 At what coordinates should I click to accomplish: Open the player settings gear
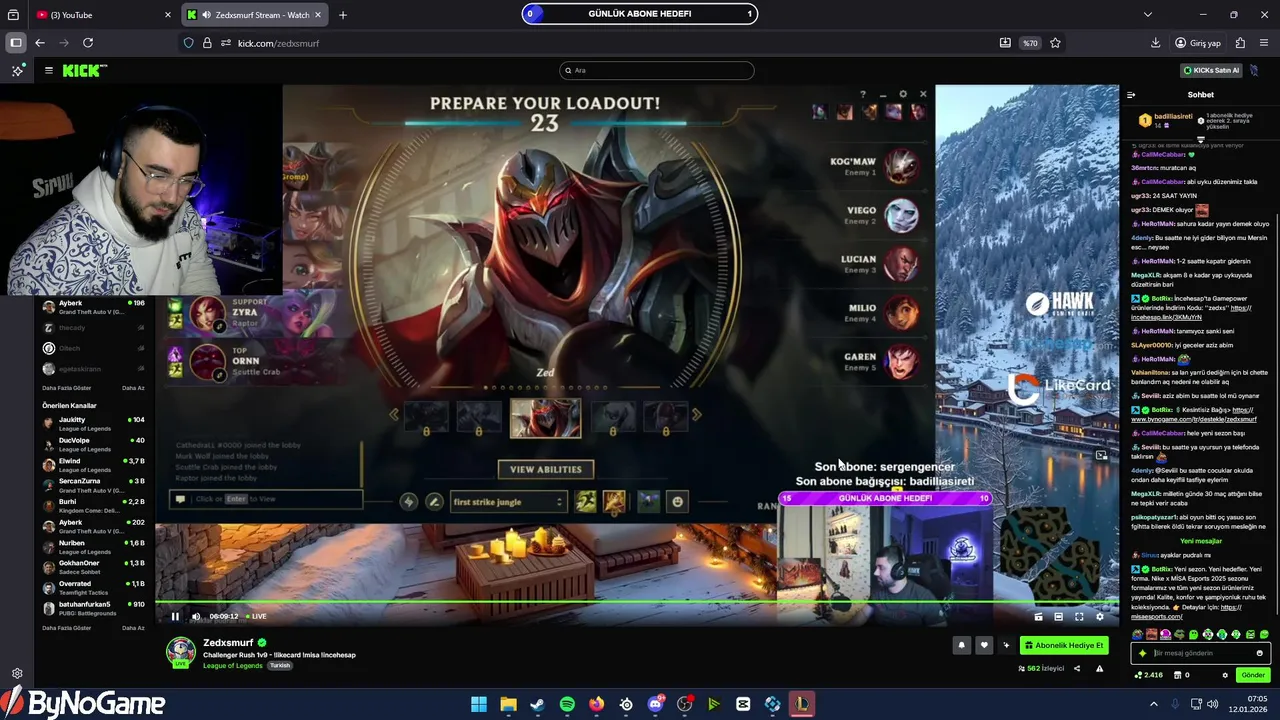tap(1100, 616)
